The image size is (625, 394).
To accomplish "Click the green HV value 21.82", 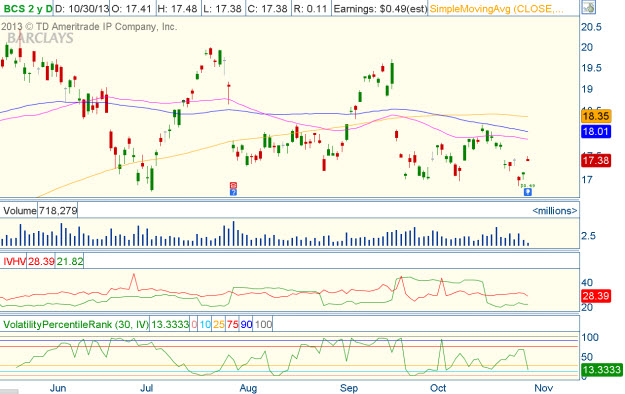I will pyautogui.click(x=70, y=262).
